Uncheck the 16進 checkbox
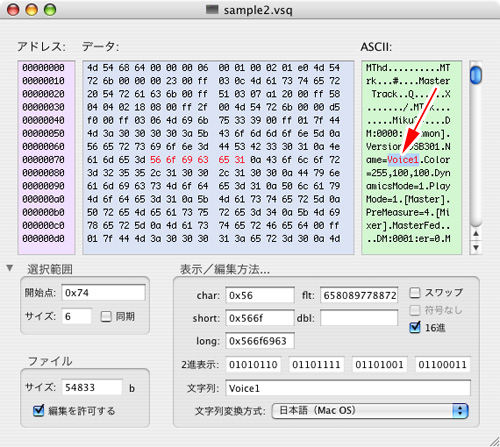500x447 pixels. (414, 327)
